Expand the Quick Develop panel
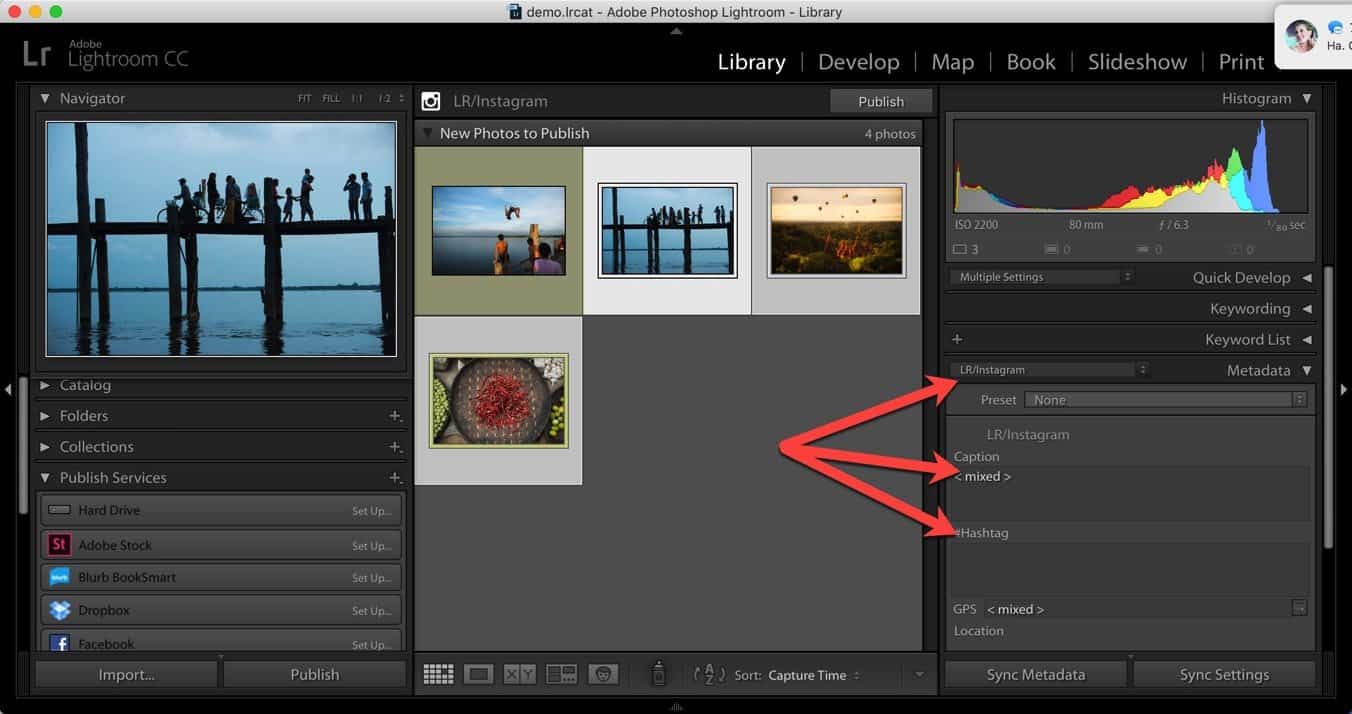The height and width of the screenshot is (714, 1352). click(x=1307, y=278)
